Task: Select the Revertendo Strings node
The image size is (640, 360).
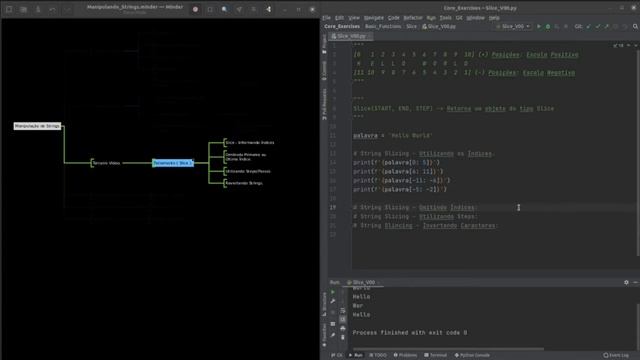Action: point(244,183)
